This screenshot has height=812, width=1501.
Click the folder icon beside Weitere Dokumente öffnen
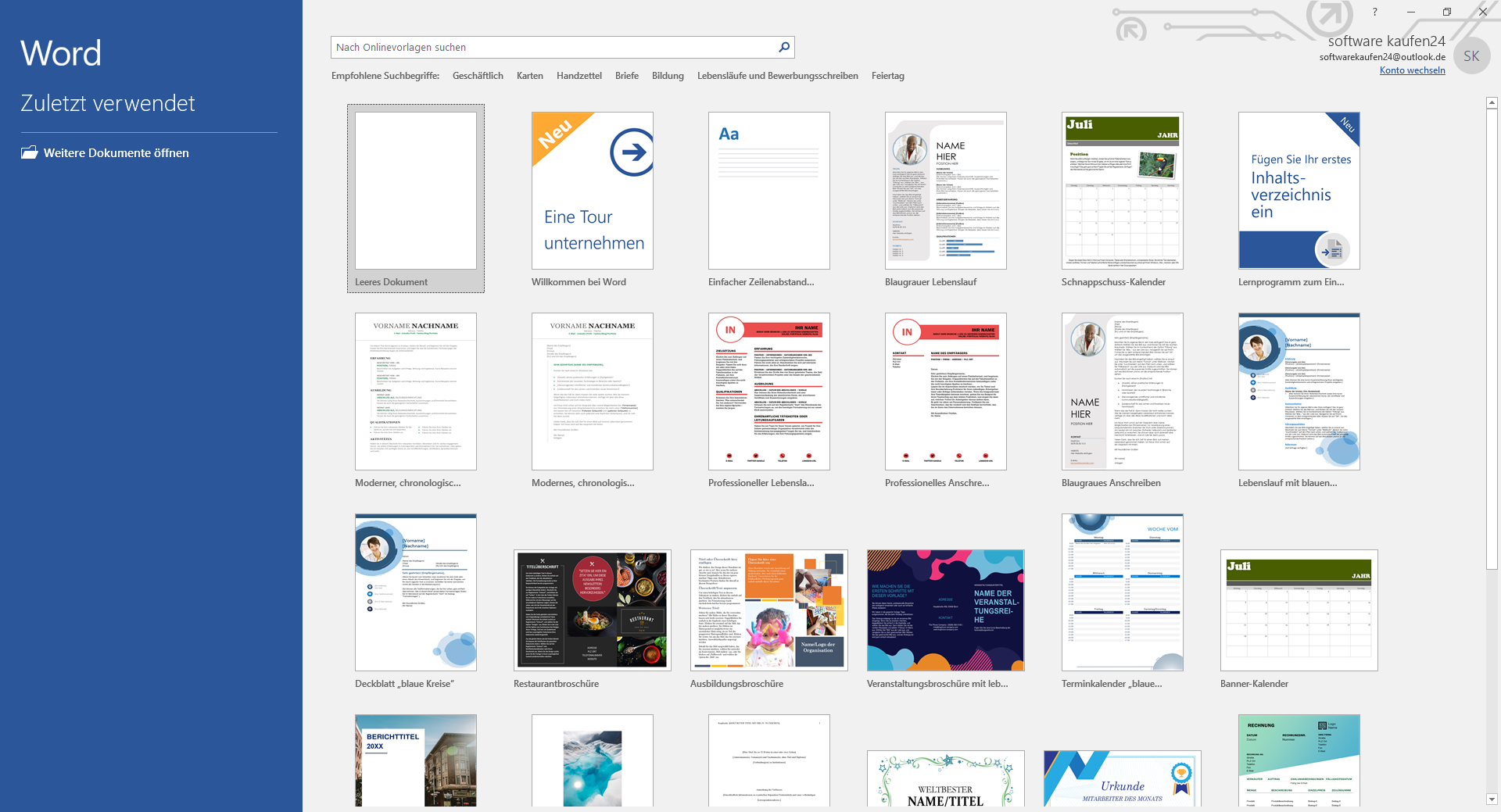[29, 152]
